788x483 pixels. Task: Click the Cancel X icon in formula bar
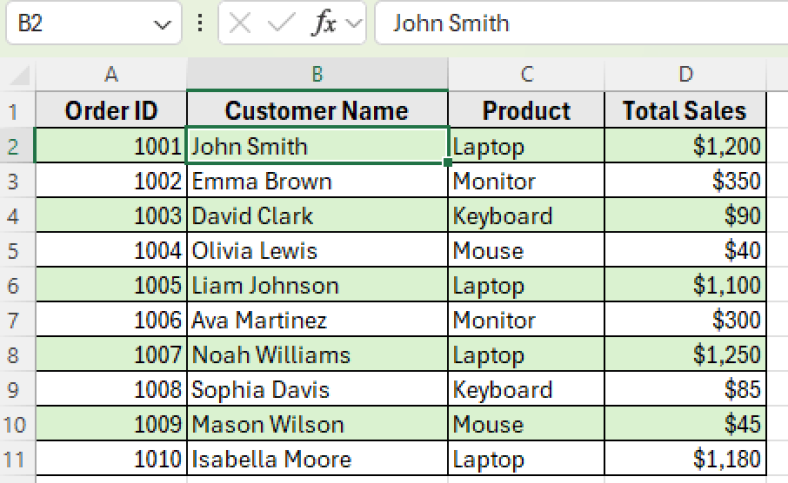pyautogui.click(x=240, y=23)
